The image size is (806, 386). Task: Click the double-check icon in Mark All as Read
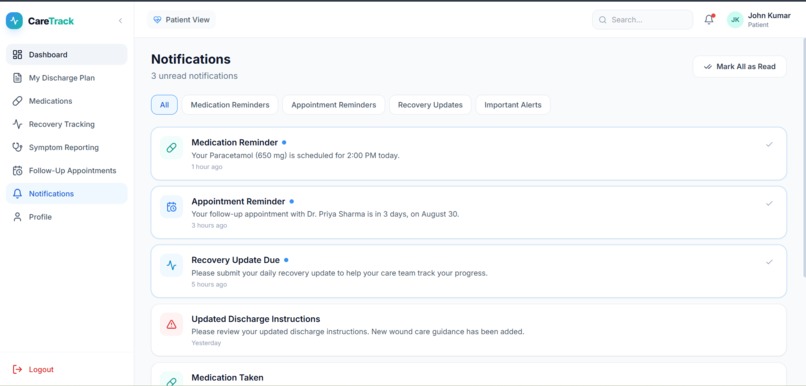[707, 66]
